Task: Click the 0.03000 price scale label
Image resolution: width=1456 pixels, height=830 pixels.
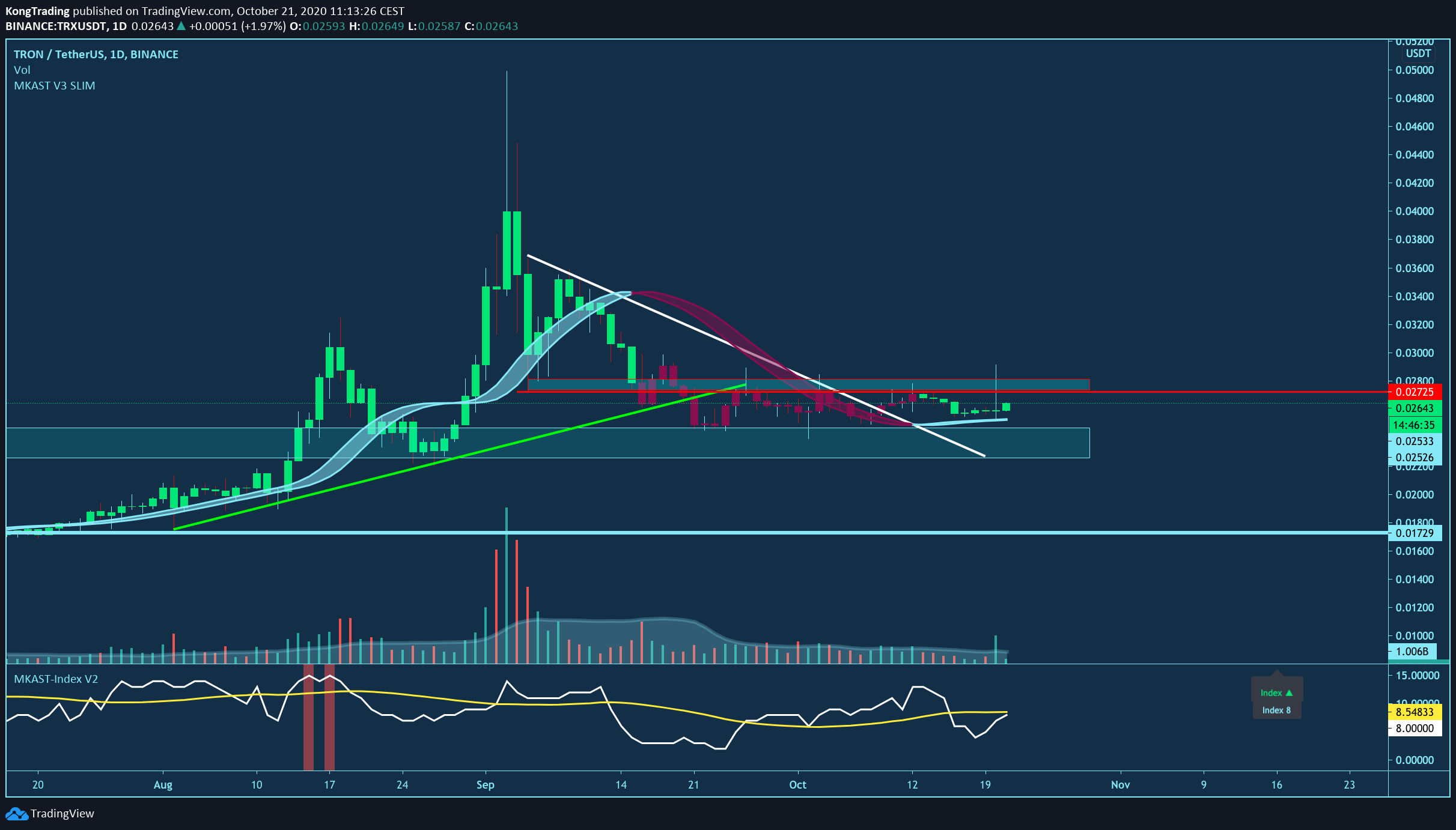Action: pos(1415,353)
